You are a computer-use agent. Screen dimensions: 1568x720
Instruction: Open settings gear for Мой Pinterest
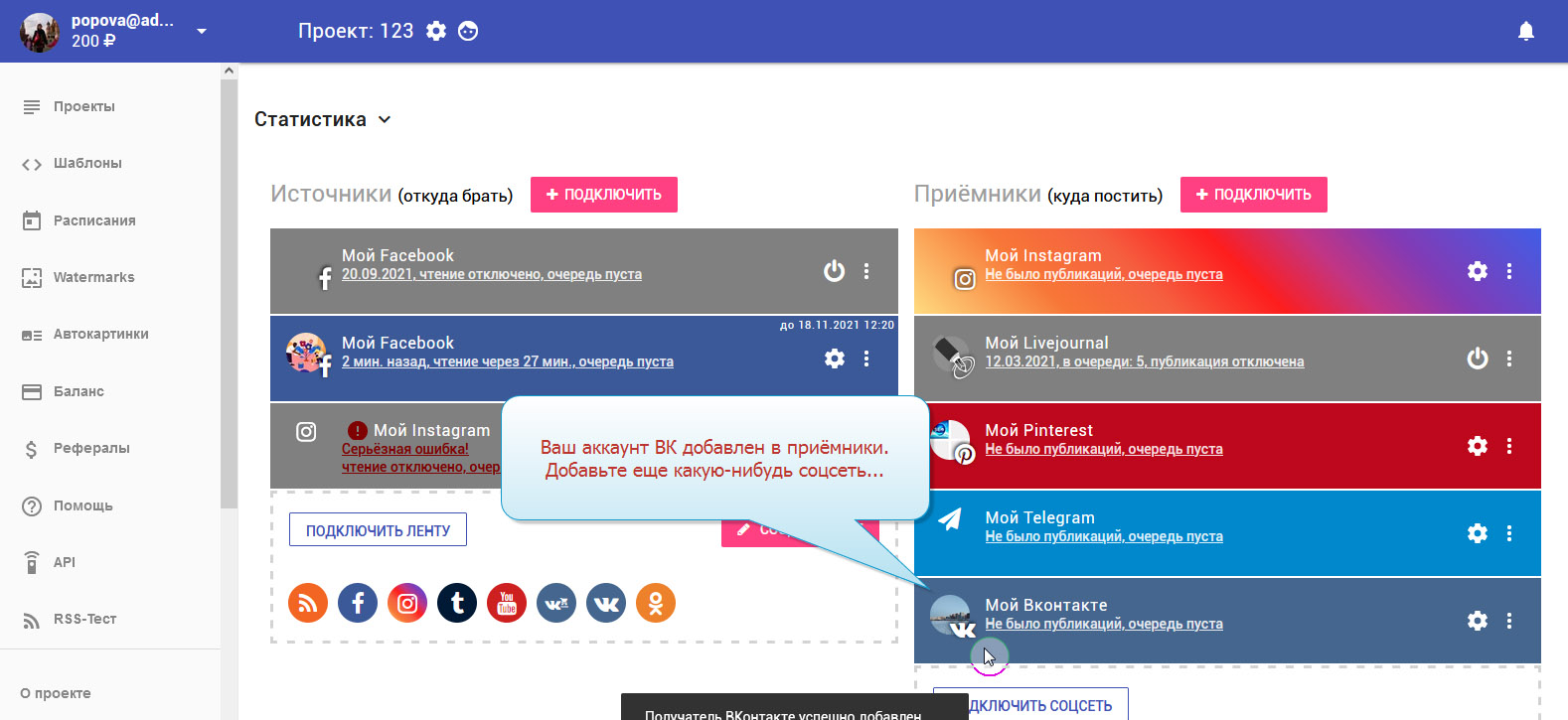[x=1478, y=446]
